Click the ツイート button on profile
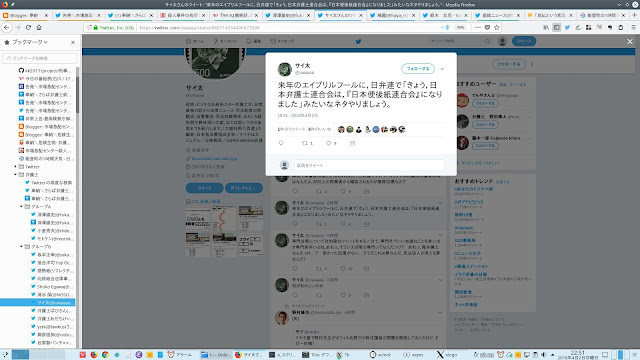Screen dimensions: 640x360 click(x=204, y=188)
